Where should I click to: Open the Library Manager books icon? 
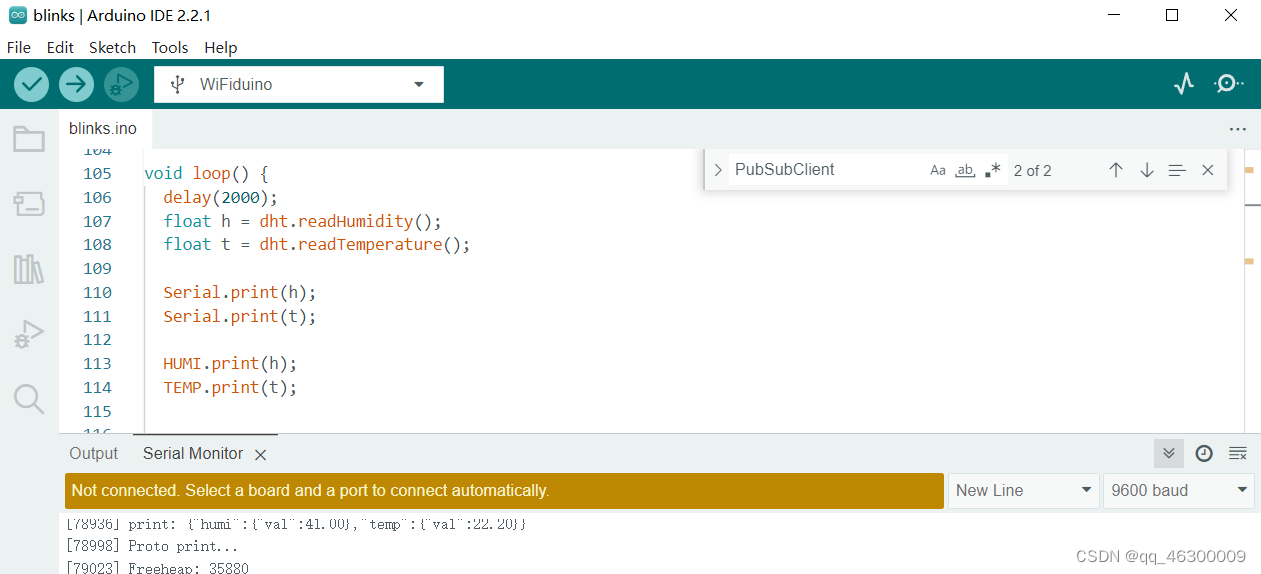click(x=29, y=269)
